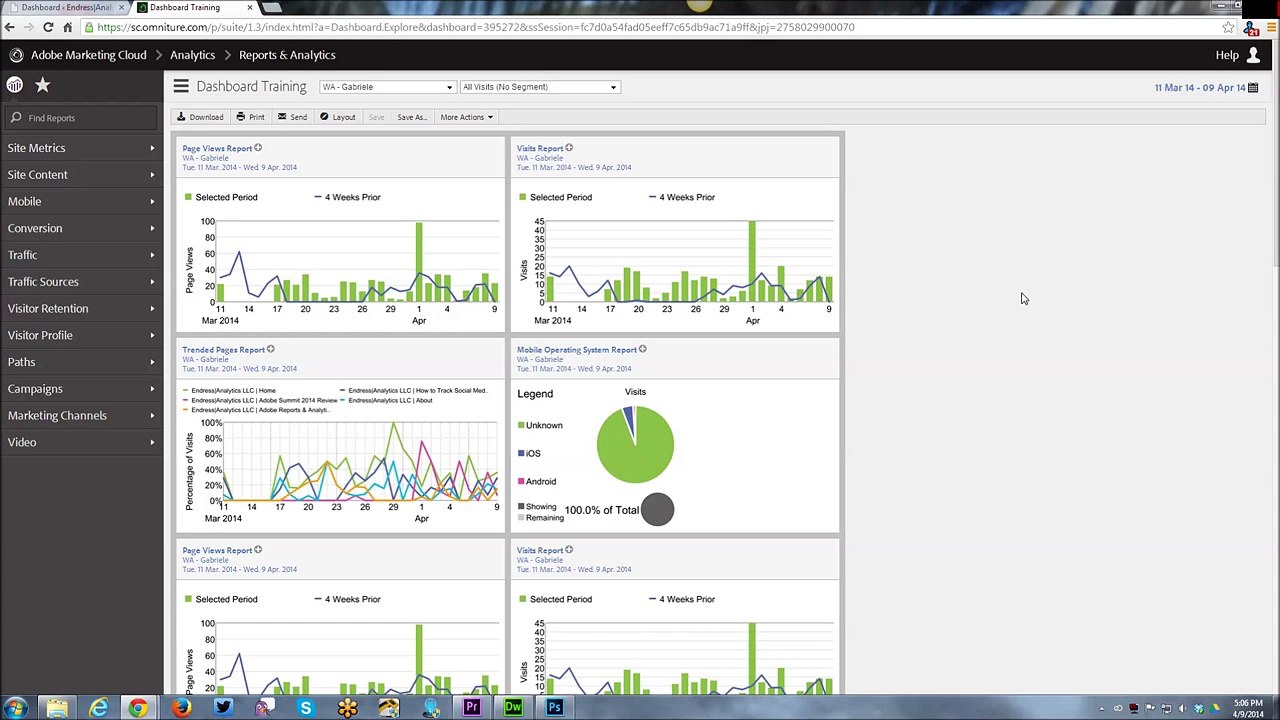Open the first Page Views Report link
Image resolution: width=1280 pixels, height=720 pixels.
217,148
